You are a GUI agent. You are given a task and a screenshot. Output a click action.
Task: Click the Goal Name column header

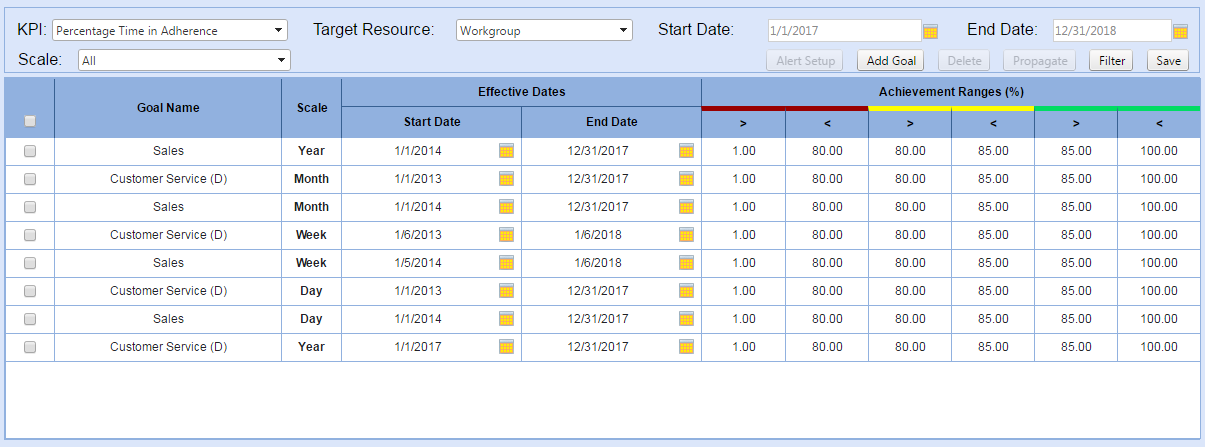168,108
